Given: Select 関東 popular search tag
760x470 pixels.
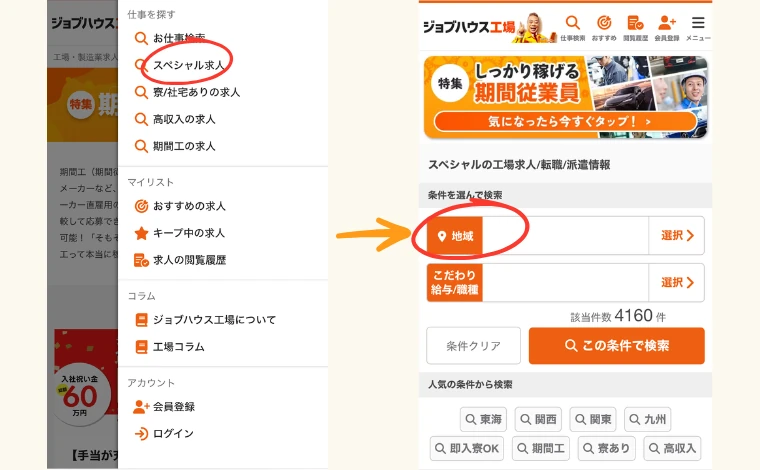Looking at the screenshot, I should (593, 419).
